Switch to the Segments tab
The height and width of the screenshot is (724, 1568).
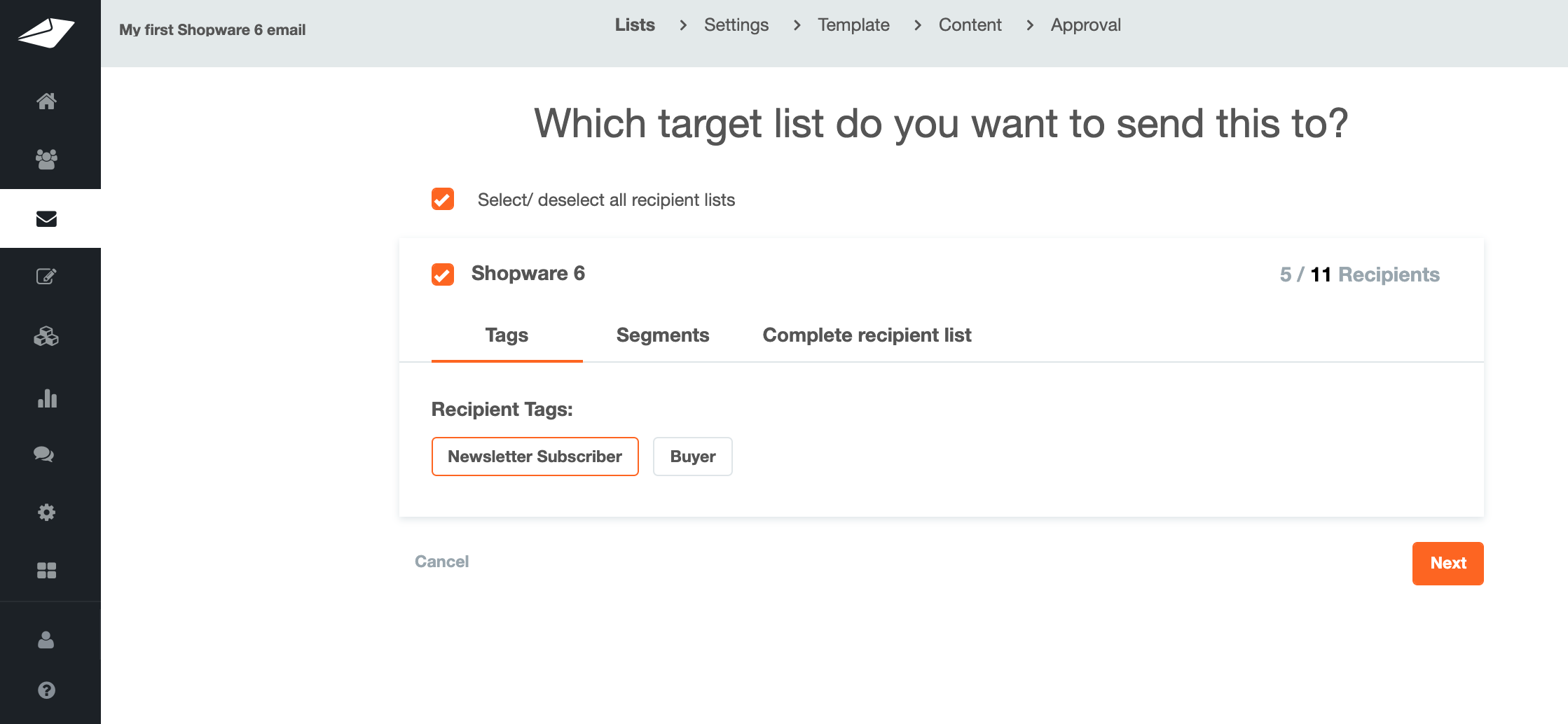(663, 335)
